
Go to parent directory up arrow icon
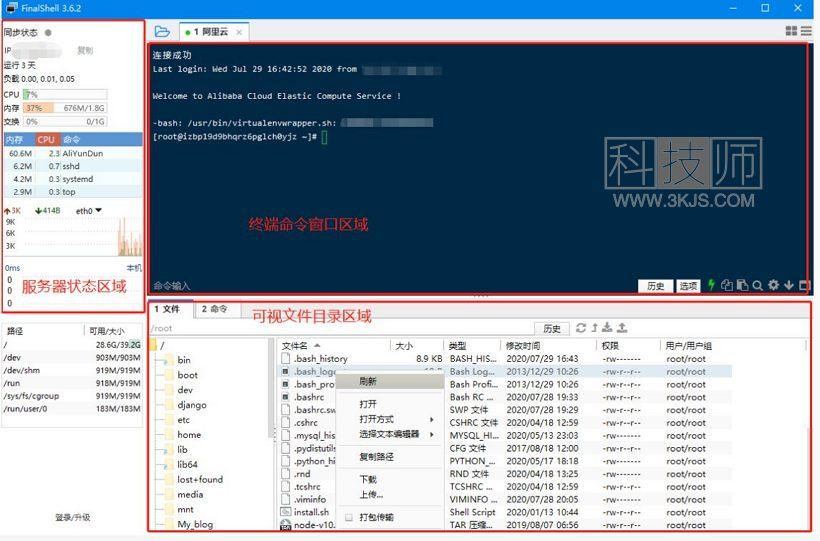pos(594,328)
